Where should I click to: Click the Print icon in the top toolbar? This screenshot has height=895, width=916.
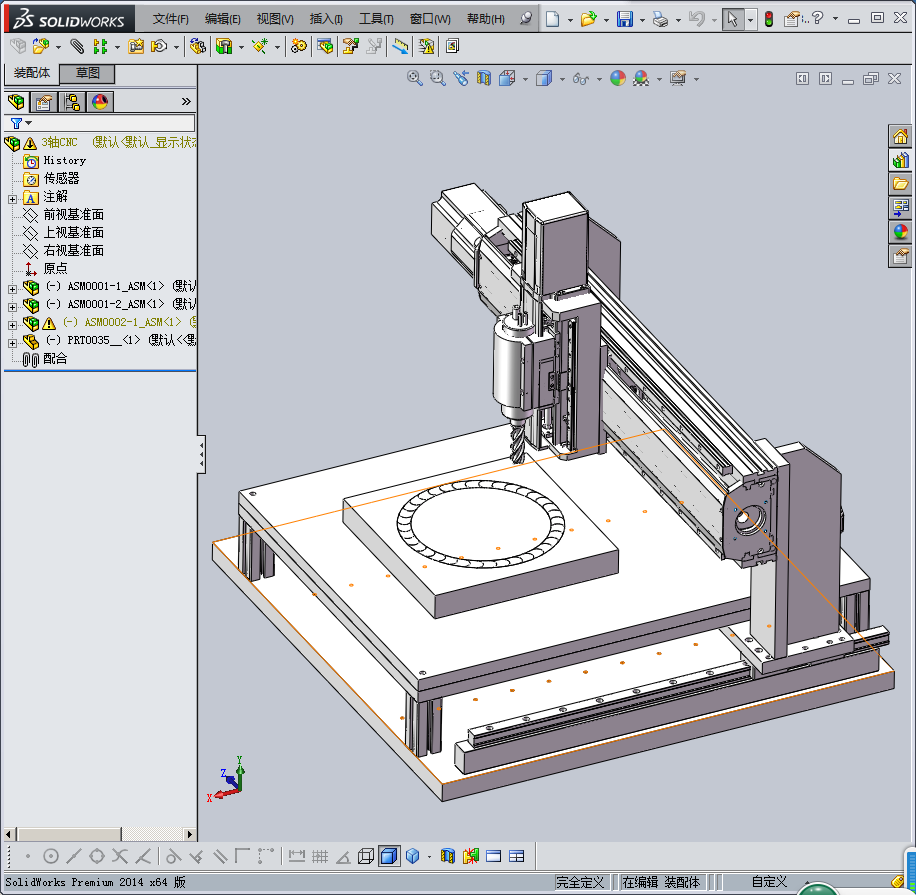(x=659, y=19)
